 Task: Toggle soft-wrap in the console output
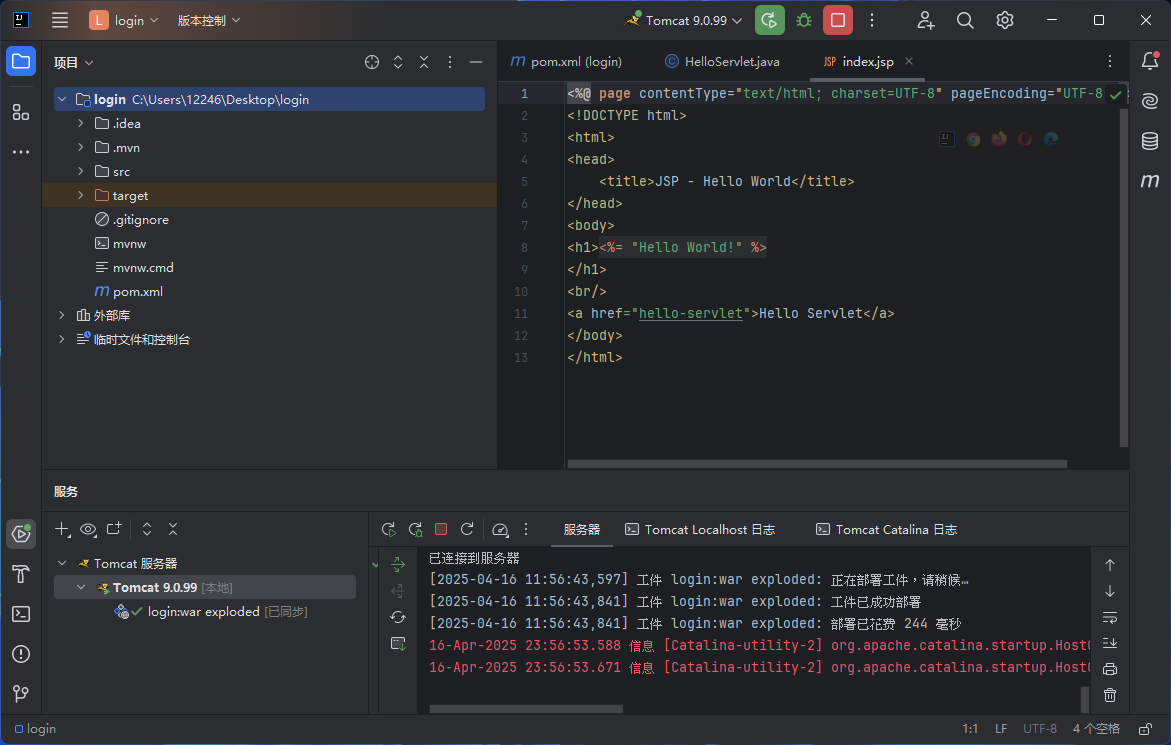coord(1110,617)
